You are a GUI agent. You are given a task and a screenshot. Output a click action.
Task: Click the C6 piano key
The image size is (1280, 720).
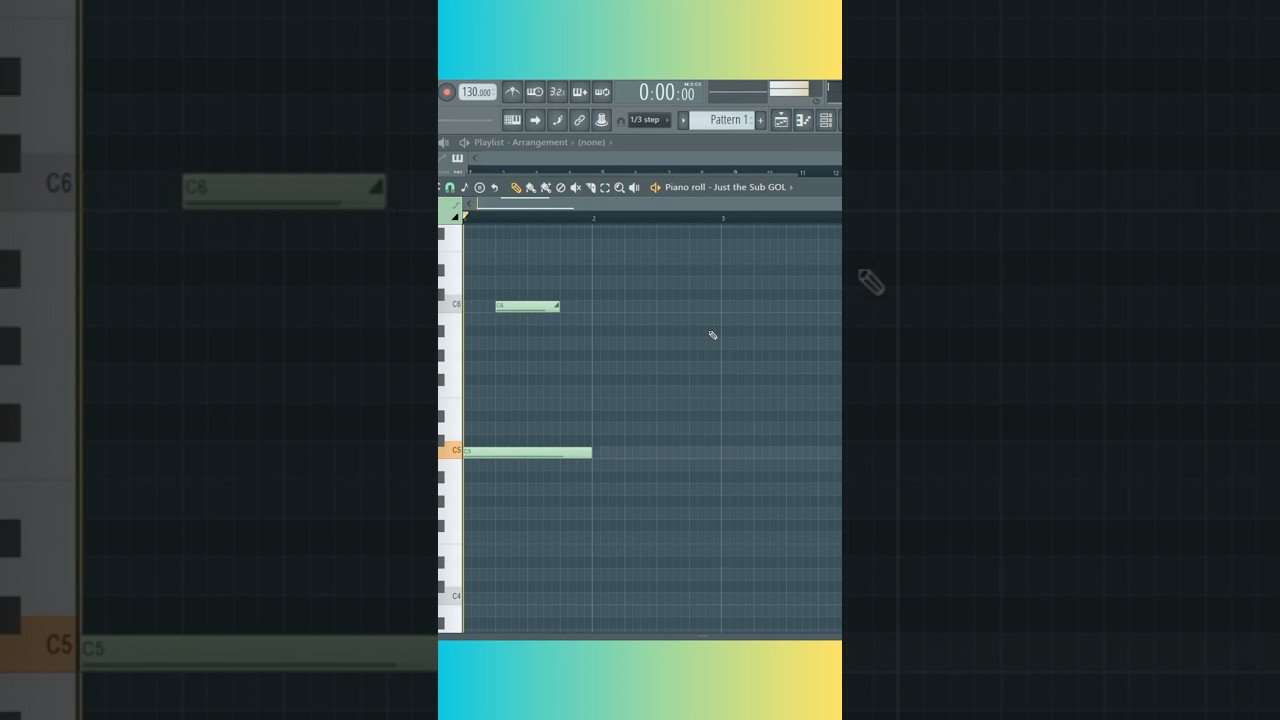[x=451, y=304]
